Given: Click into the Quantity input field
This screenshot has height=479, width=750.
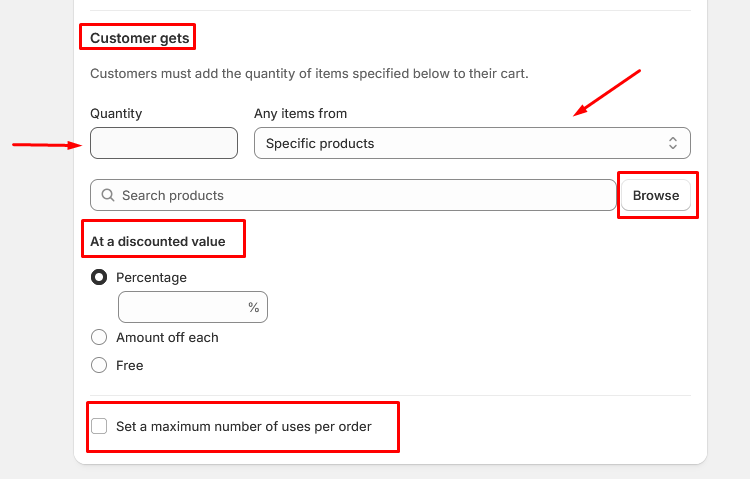Looking at the screenshot, I should [164, 143].
